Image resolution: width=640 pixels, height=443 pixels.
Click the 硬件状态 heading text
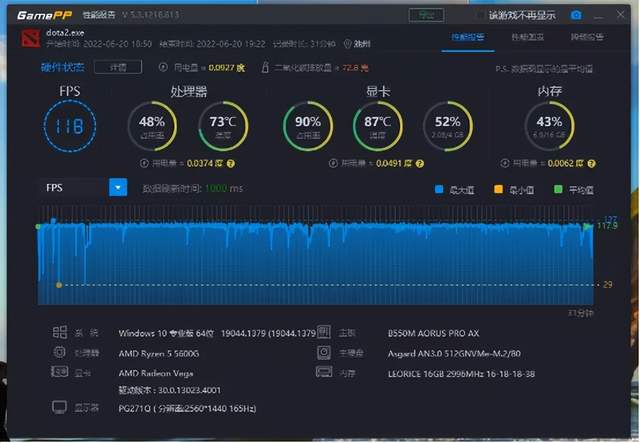62,67
